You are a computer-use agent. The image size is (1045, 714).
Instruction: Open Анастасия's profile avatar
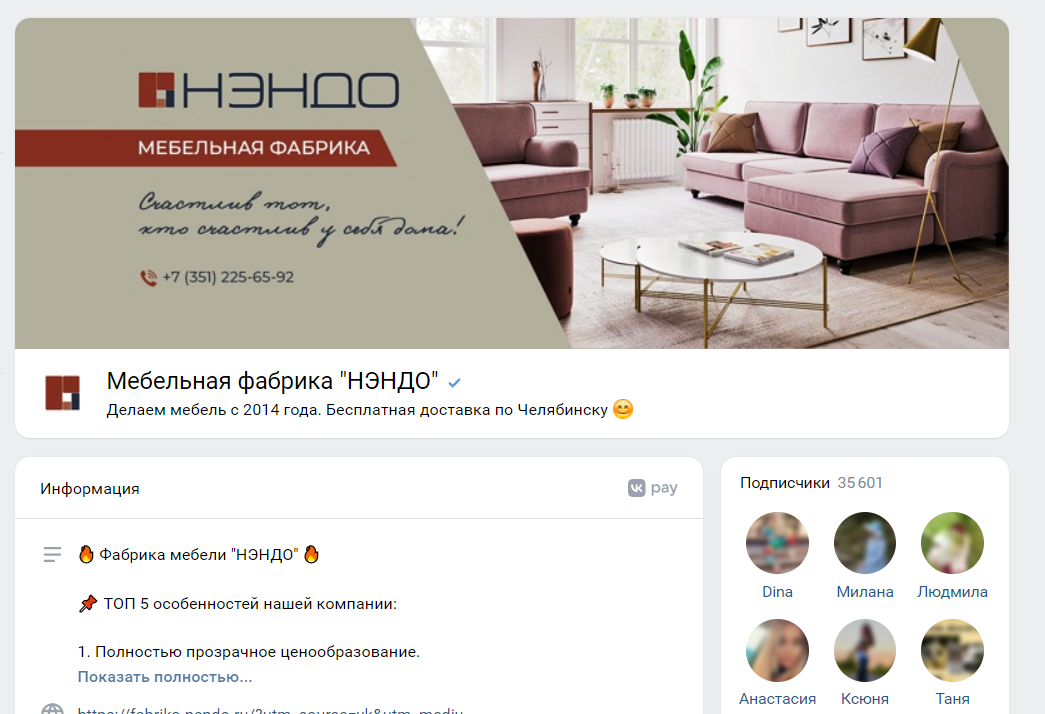click(777, 650)
